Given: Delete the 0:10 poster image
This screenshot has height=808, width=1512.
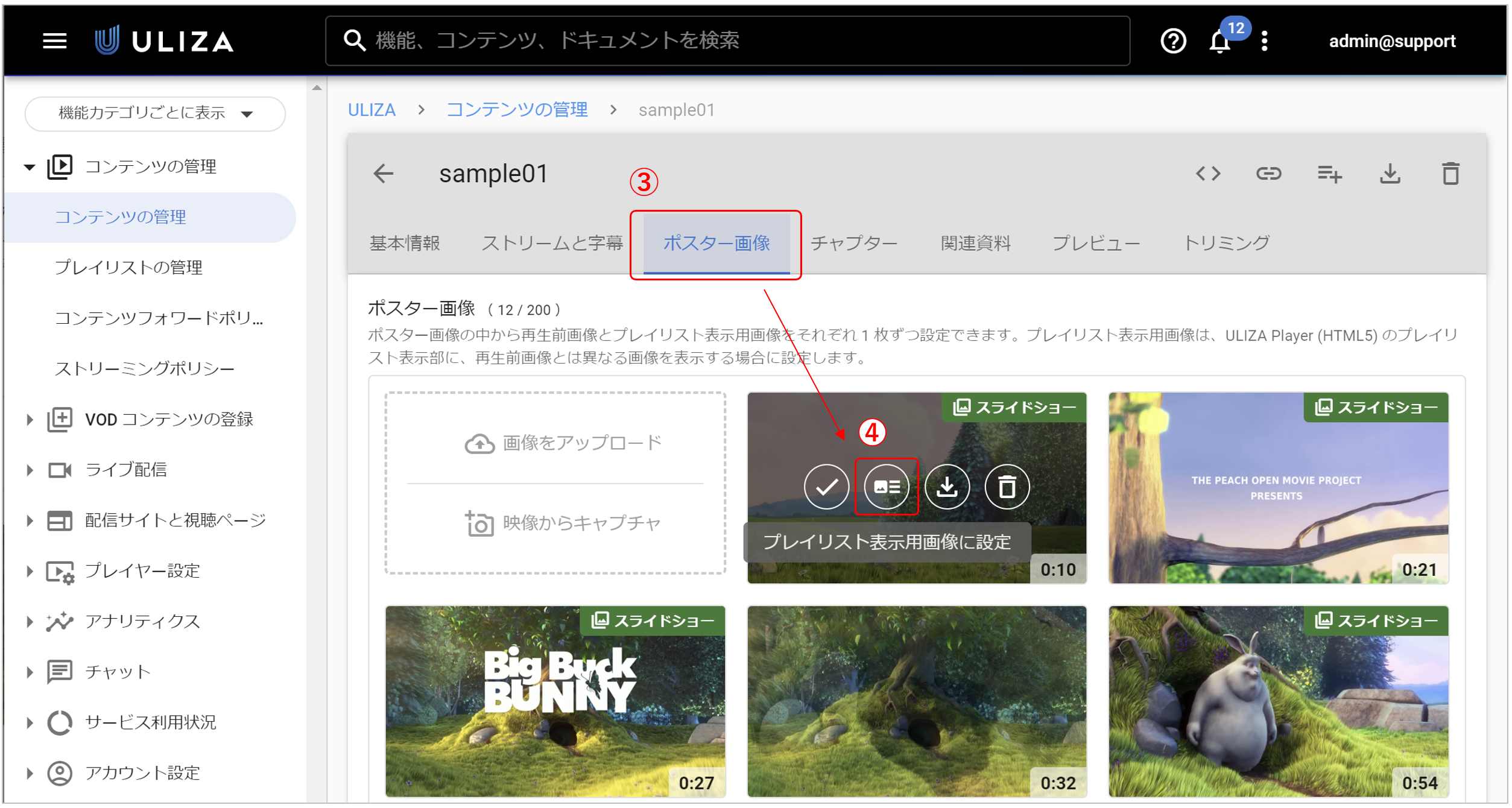Looking at the screenshot, I should [1007, 487].
